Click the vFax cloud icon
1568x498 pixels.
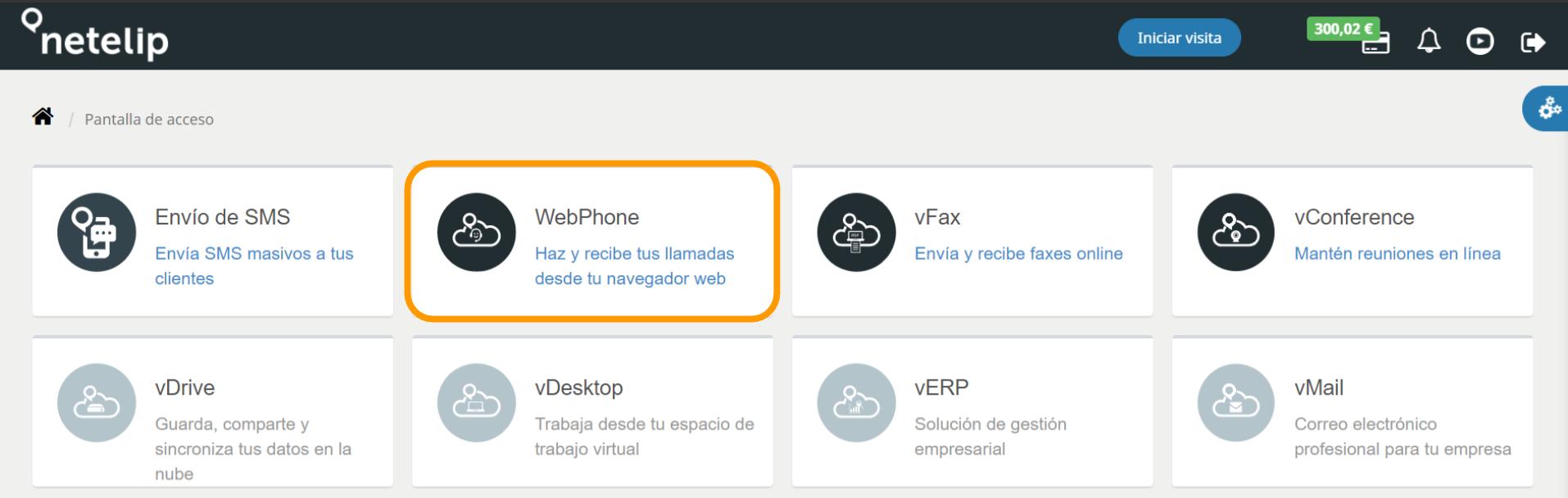point(856,233)
